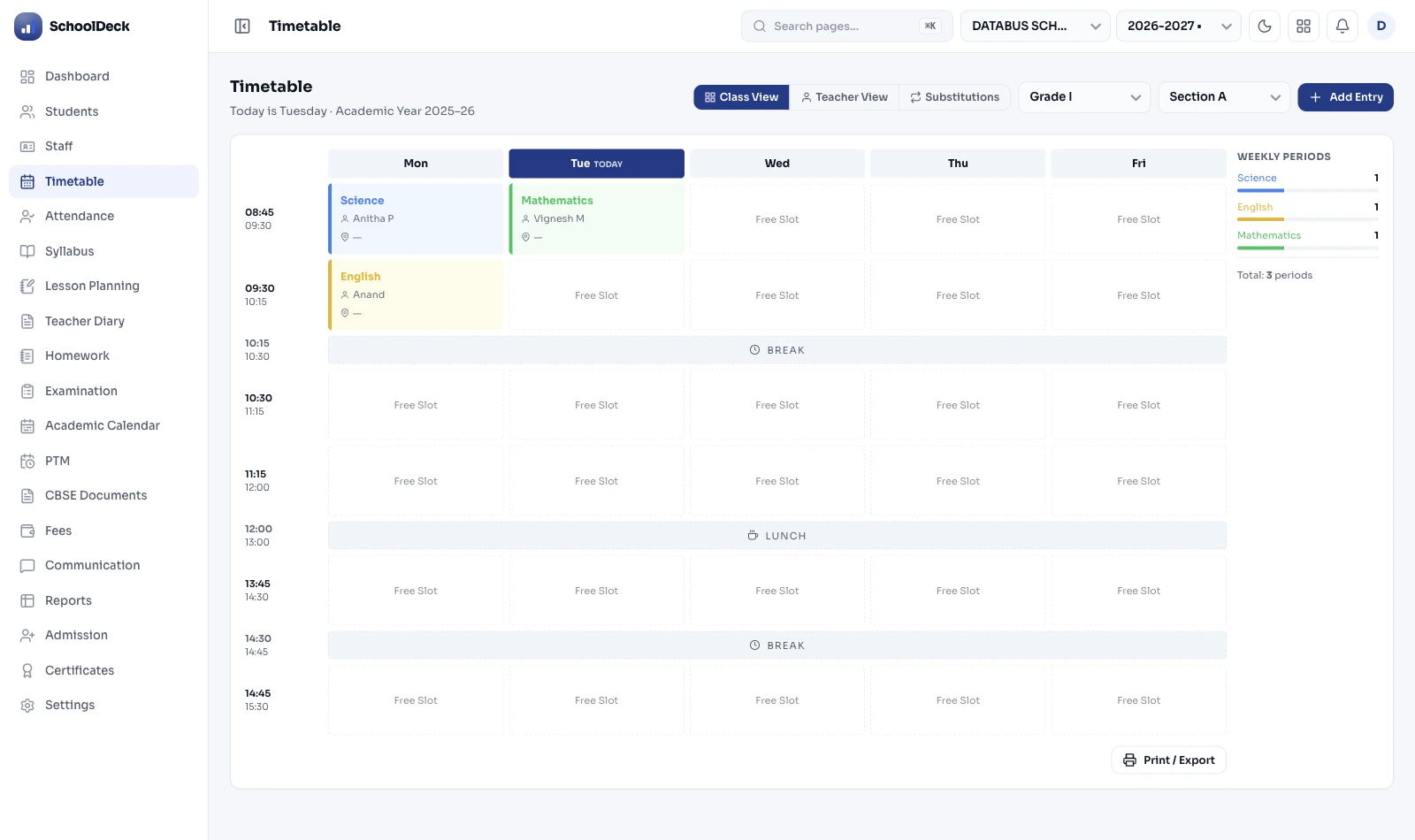The height and width of the screenshot is (840, 1415).
Task: Open Academic Calendar menu item
Action: click(104, 426)
